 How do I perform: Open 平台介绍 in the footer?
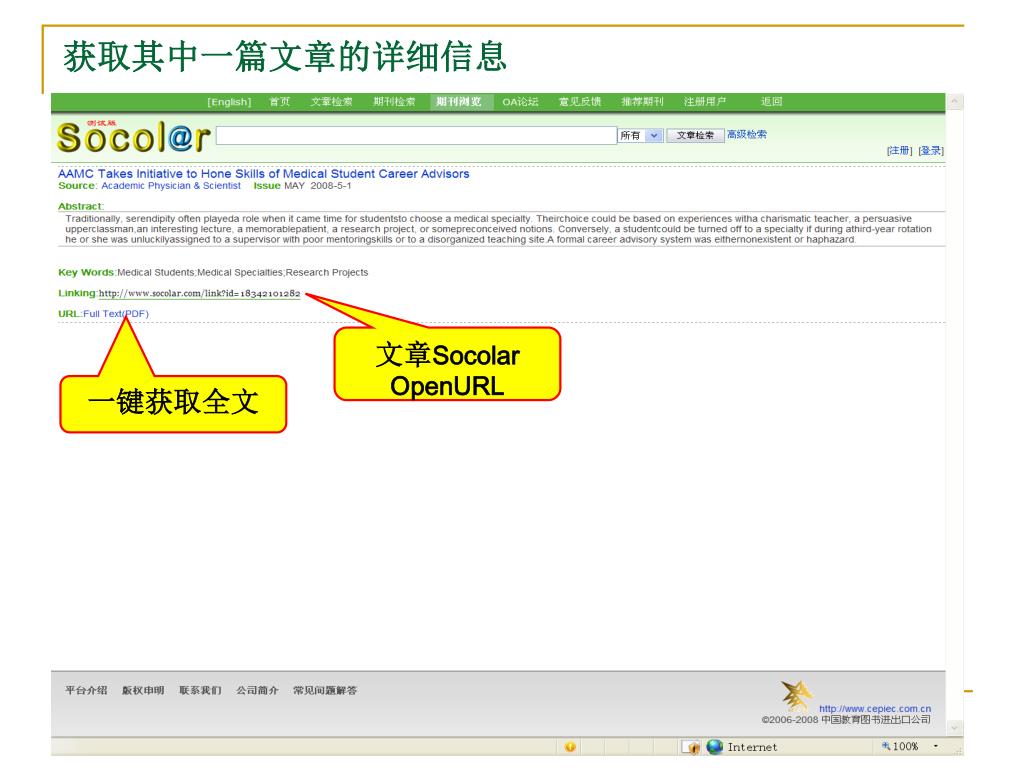(86, 690)
